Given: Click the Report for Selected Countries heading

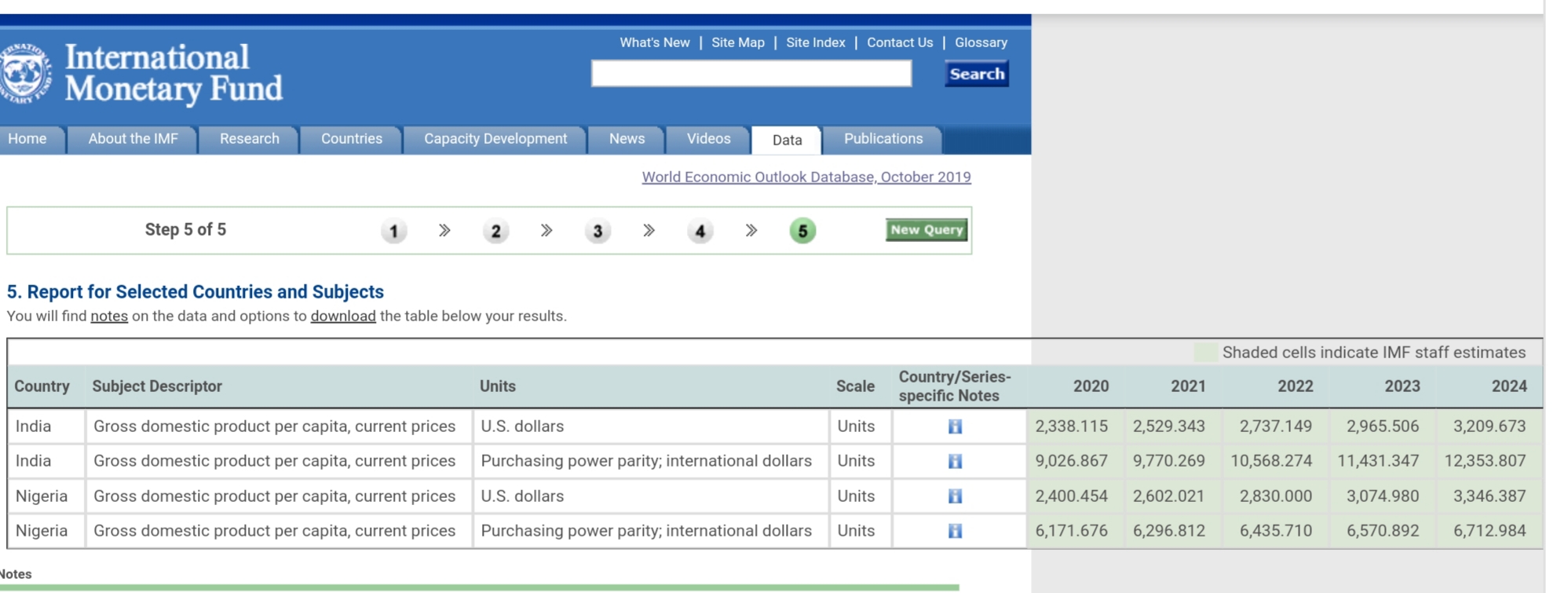Looking at the screenshot, I should [x=195, y=291].
